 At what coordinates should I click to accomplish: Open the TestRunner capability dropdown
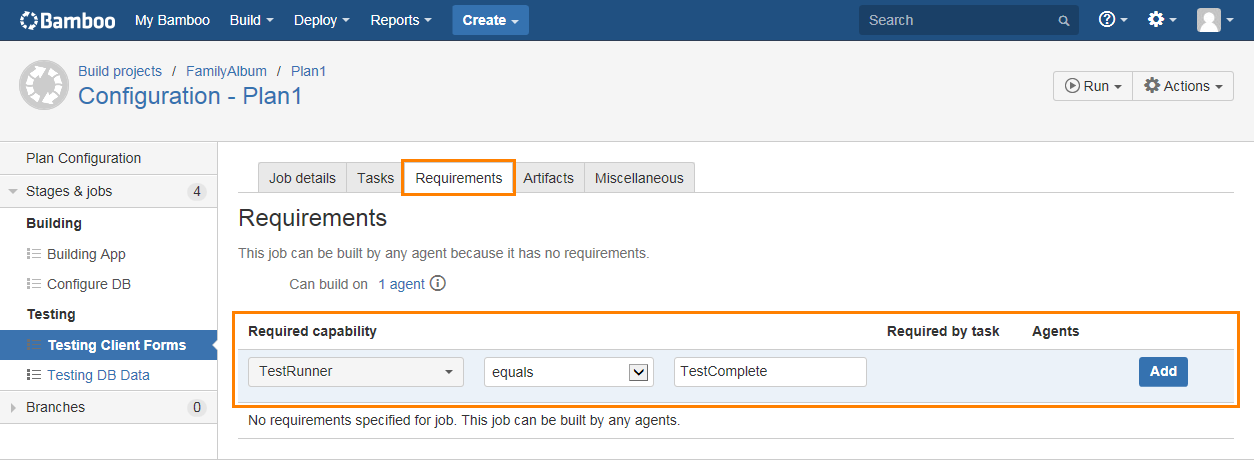coord(355,371)
